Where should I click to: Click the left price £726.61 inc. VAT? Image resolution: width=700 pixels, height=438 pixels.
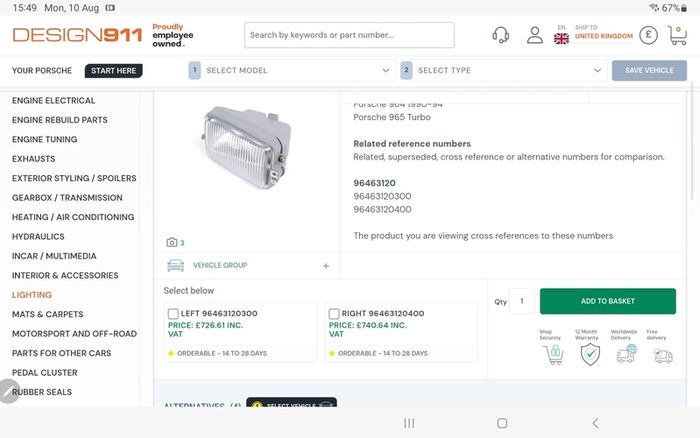(x=206, y=330)
